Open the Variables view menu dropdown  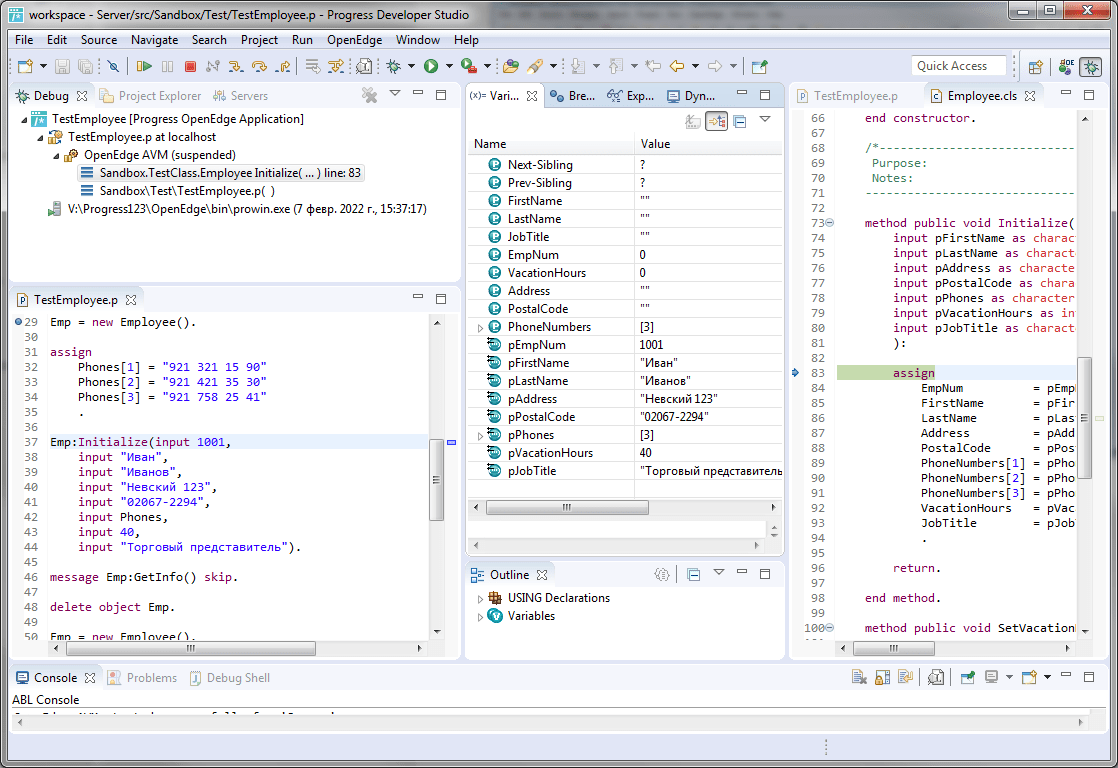[765, 120]
